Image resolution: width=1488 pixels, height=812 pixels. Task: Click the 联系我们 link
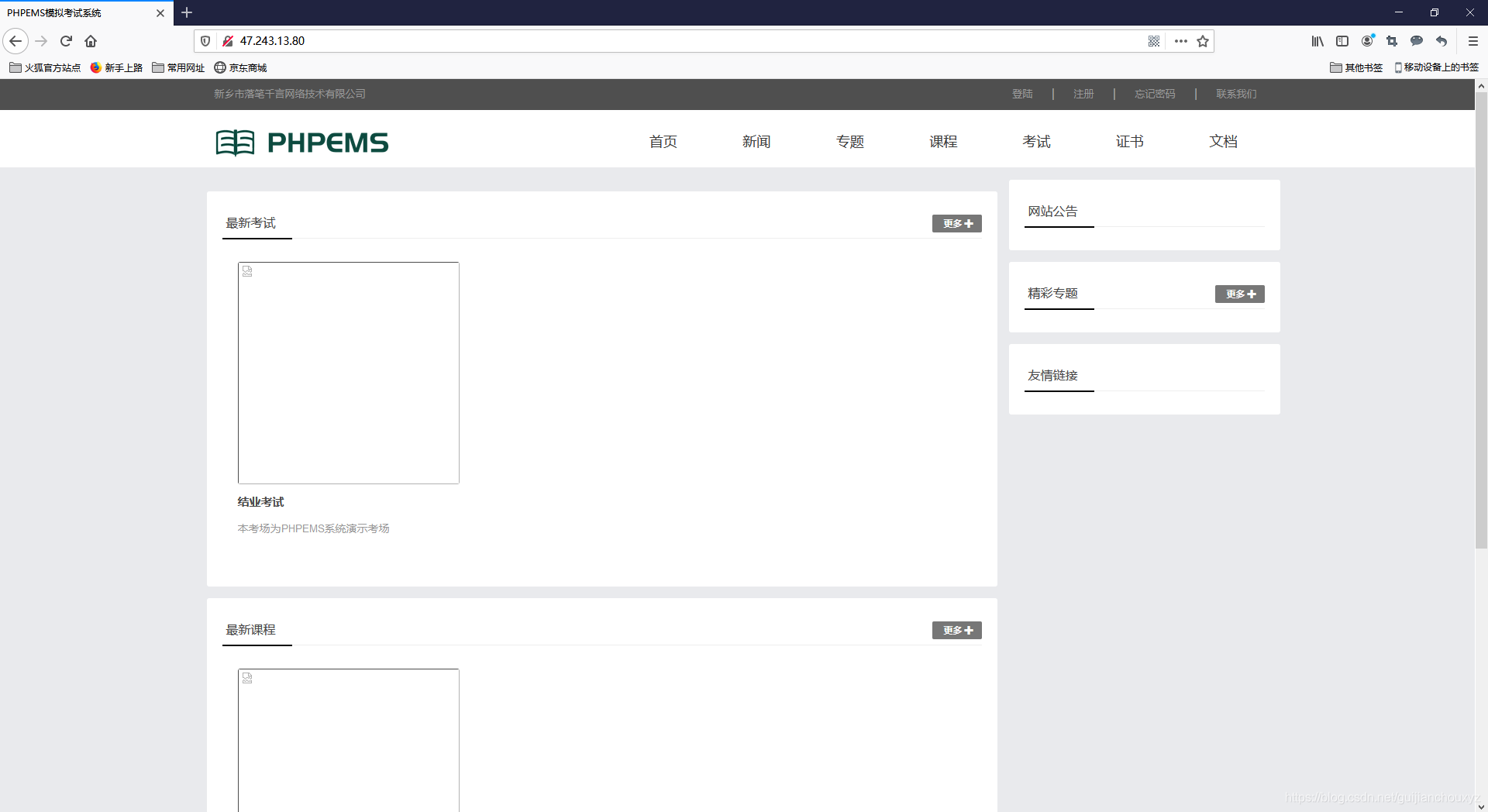(1236, 94)
